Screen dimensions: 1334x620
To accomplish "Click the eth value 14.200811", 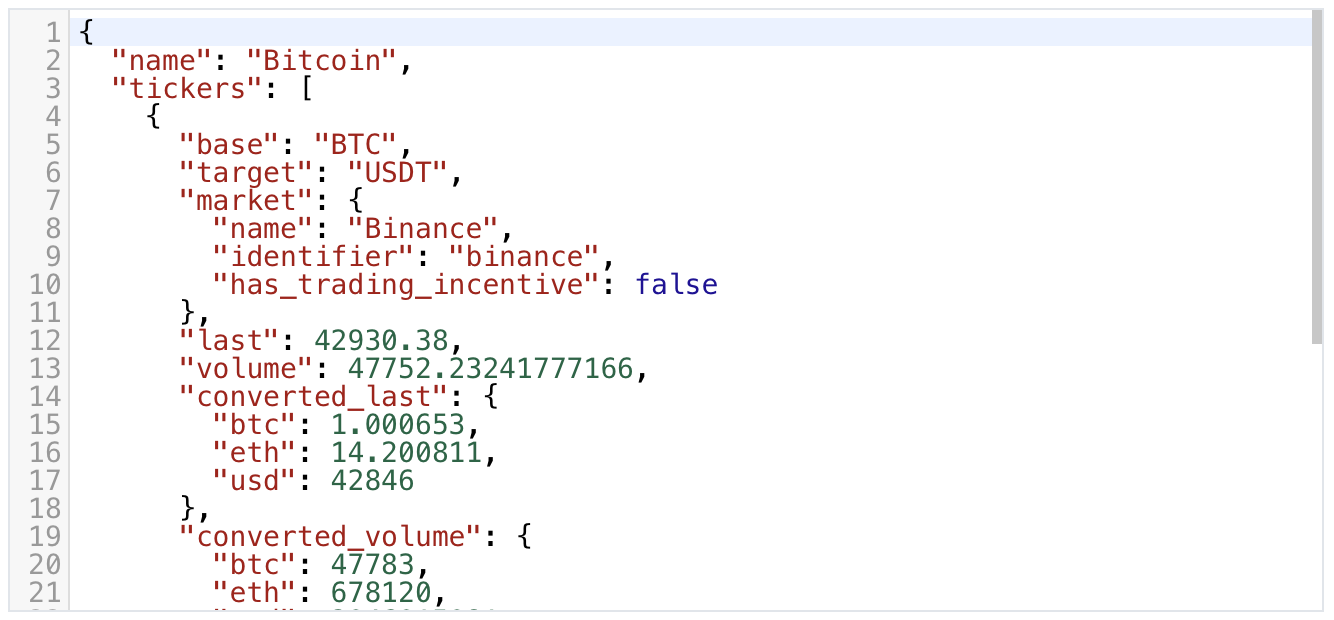I will pyautogui.click(x=406, y=453).
